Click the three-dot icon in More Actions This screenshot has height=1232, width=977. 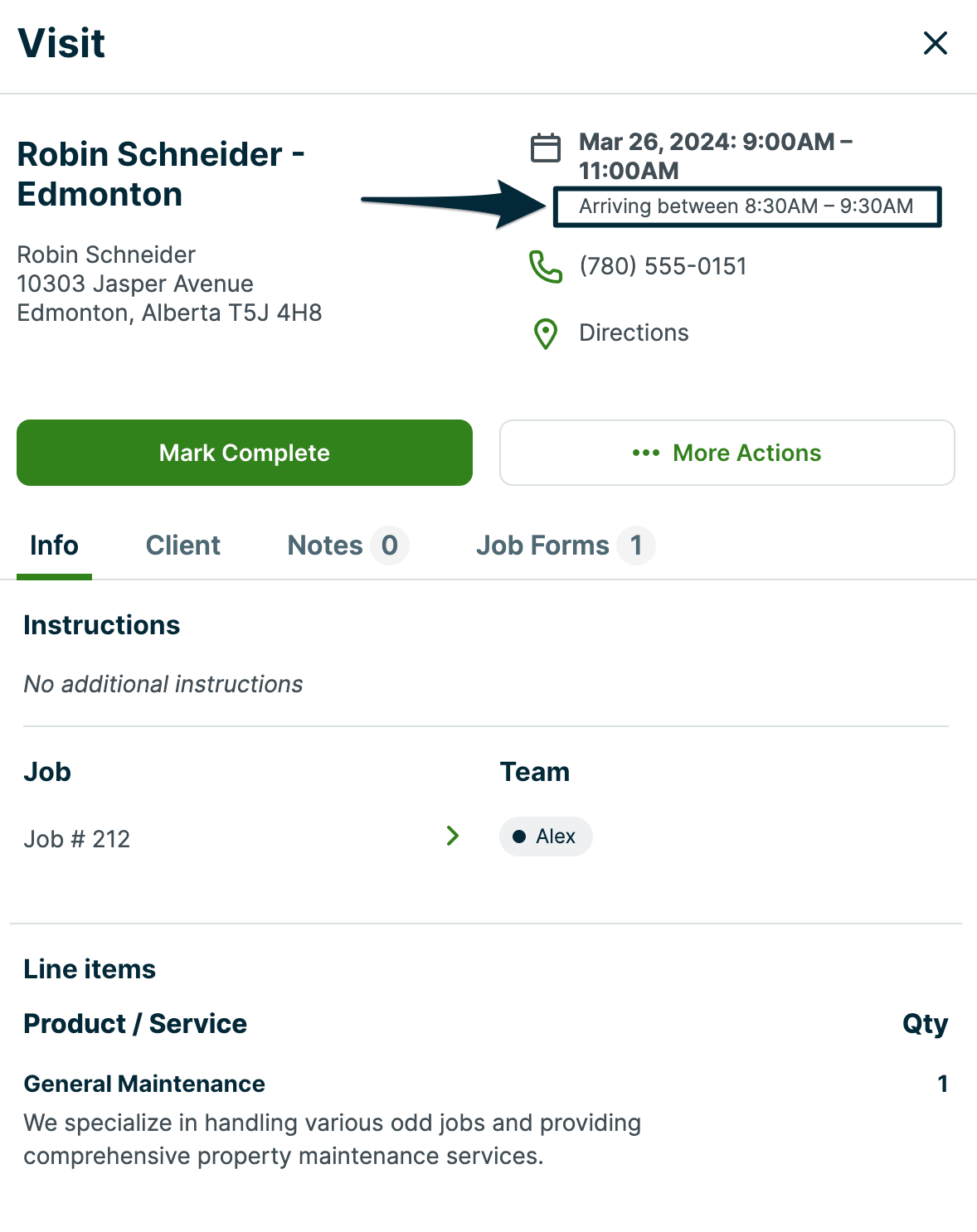pos(645,453)
